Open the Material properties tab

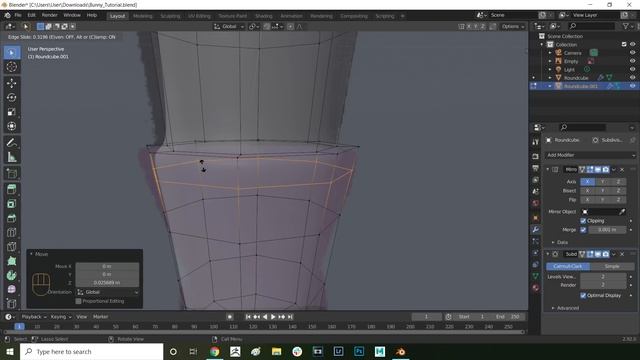(x=536, y=288)
